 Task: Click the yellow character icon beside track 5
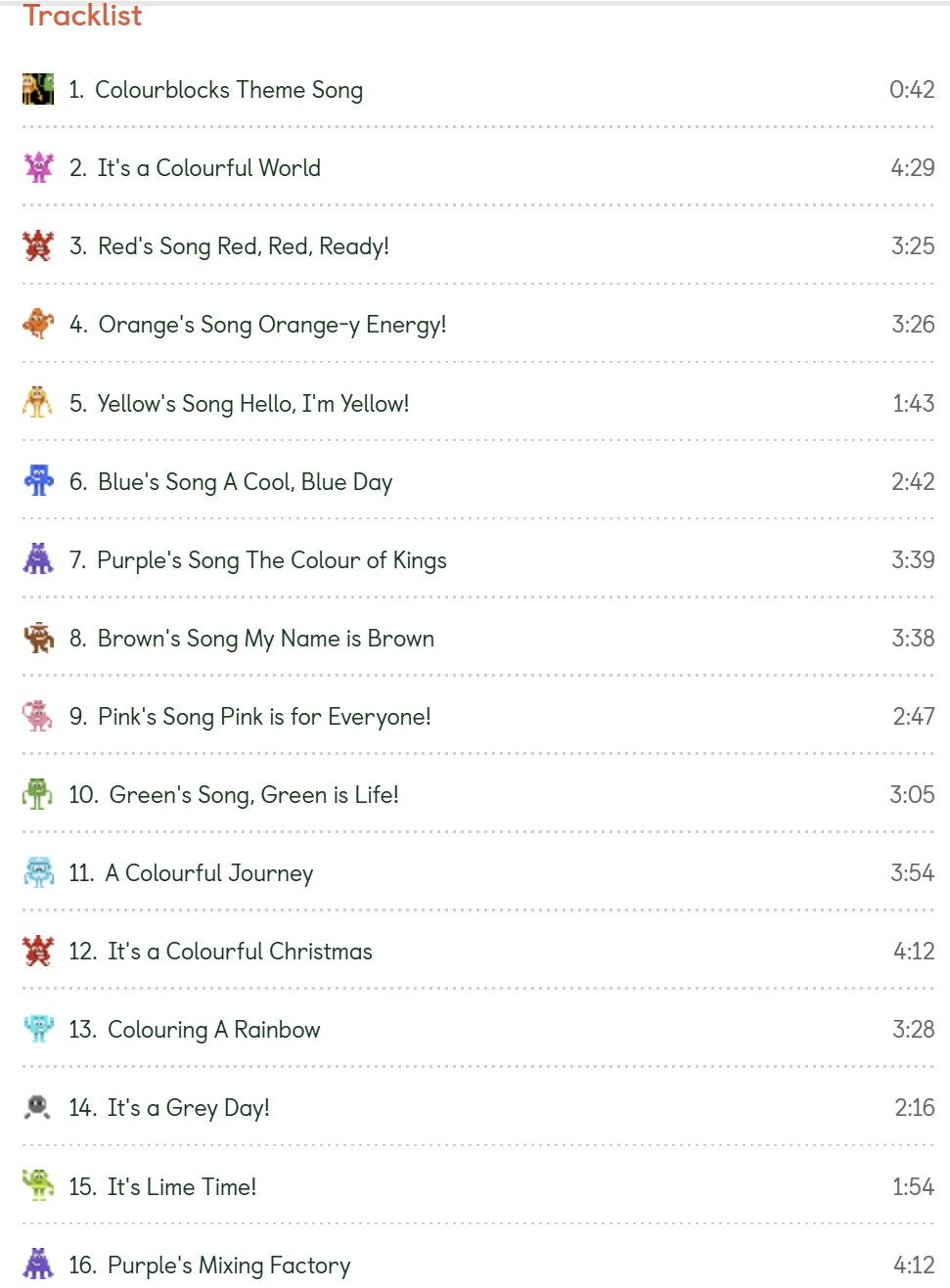[x=38, y=402]
